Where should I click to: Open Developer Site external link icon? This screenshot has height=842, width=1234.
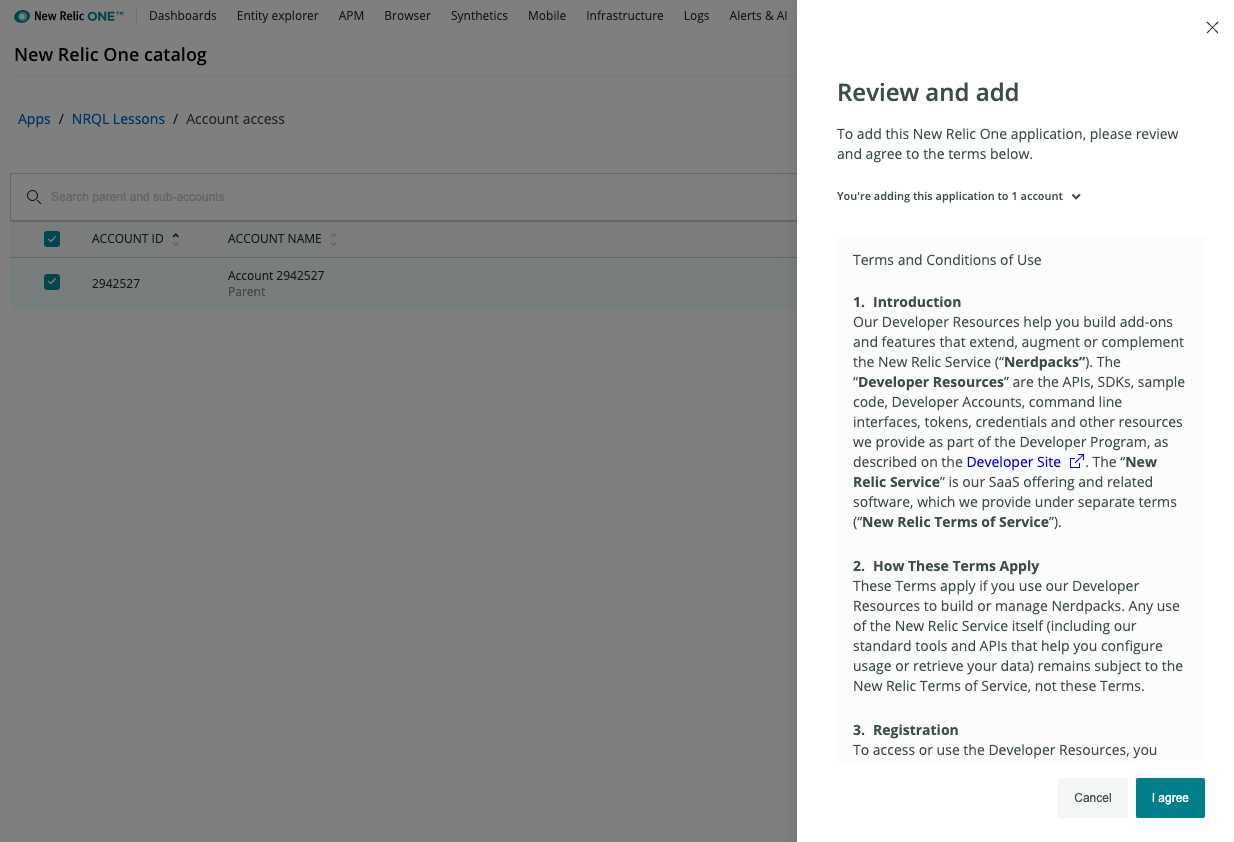[x=1077, y=462]
